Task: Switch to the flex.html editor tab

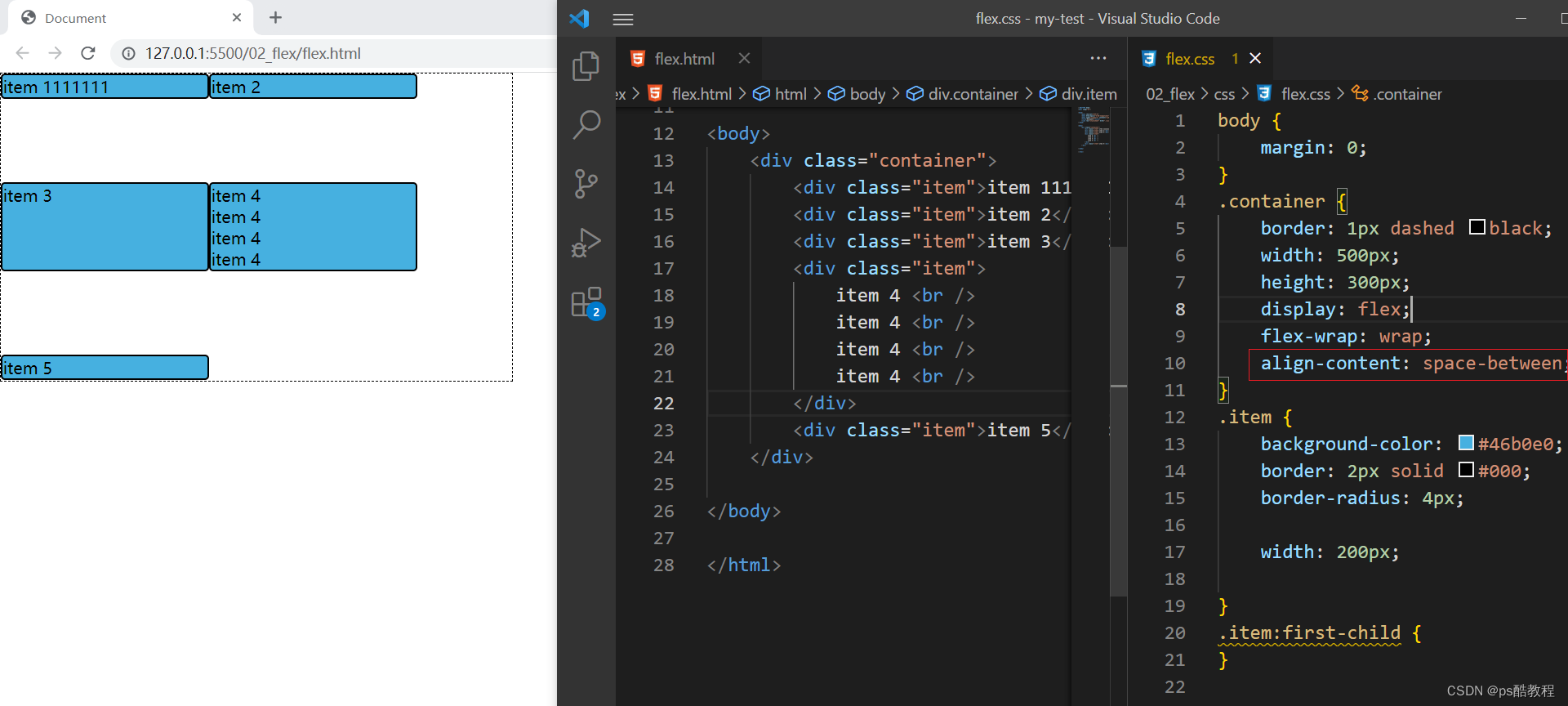Action: click(x=684, y=59)
